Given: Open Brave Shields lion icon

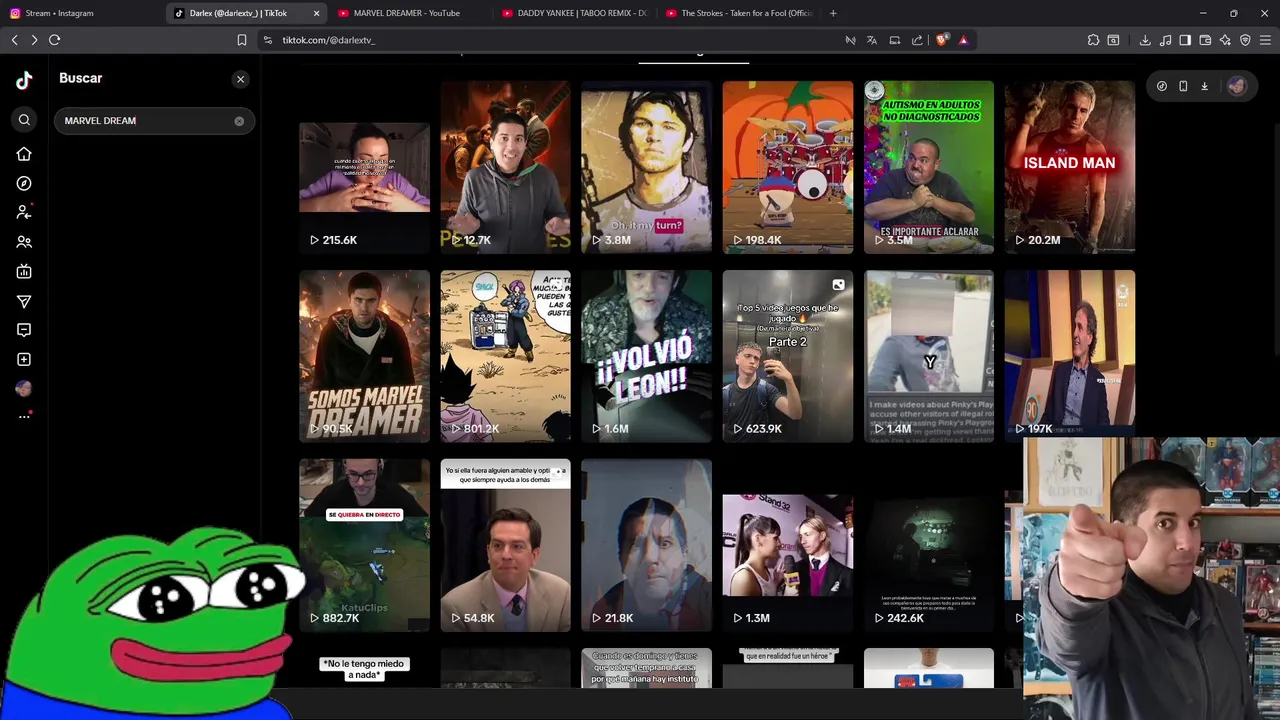Looking at the screenshot, I should (941, 40).
